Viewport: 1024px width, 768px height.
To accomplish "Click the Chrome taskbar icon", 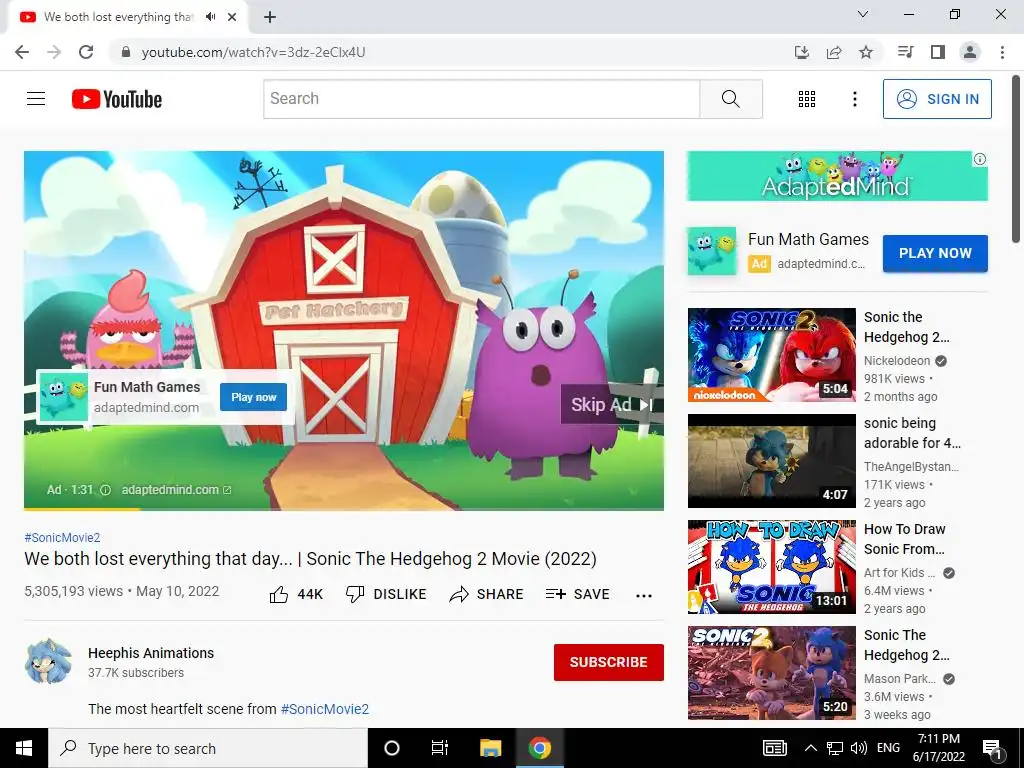I will tap(539, 748).
